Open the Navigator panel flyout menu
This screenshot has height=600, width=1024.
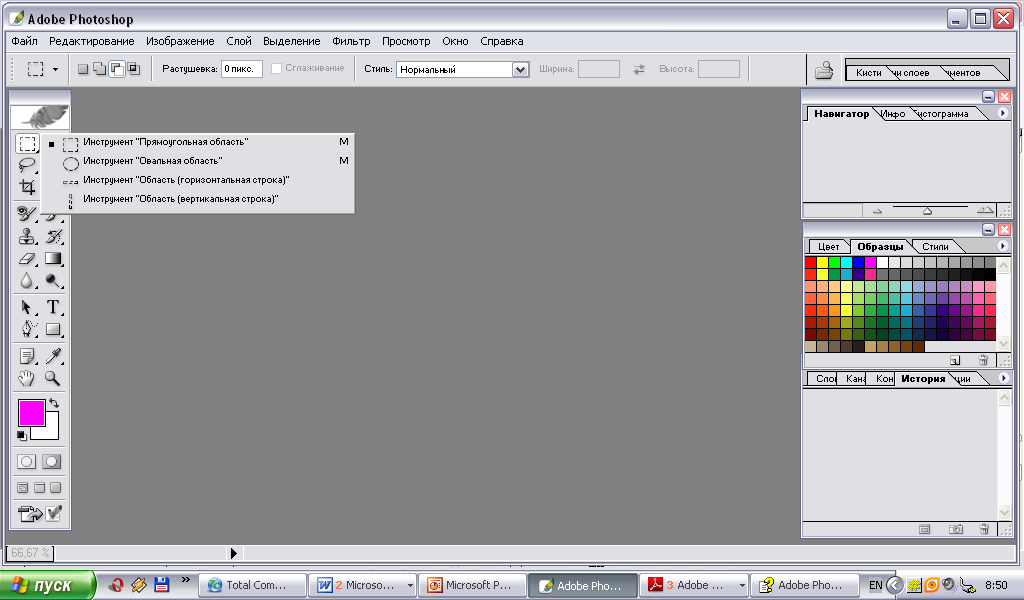click(1002, 113)
